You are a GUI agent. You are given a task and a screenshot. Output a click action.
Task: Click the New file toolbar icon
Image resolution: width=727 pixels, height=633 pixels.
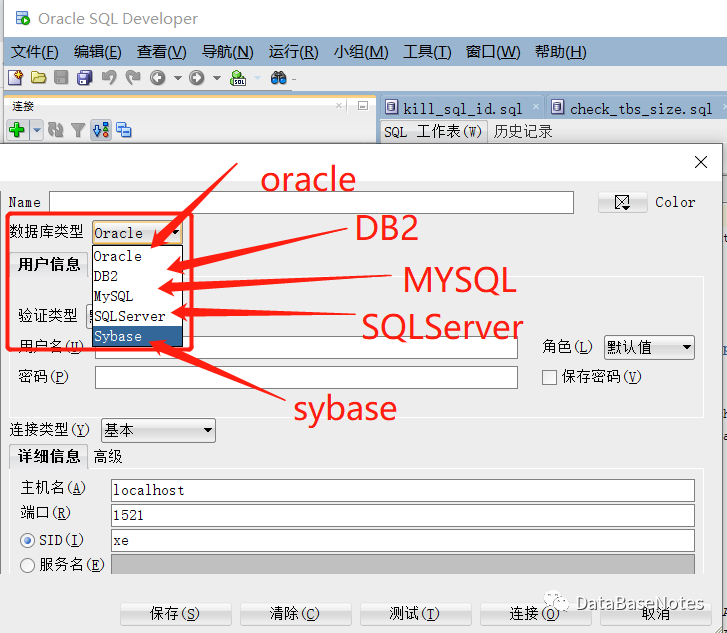click(15, 78)
